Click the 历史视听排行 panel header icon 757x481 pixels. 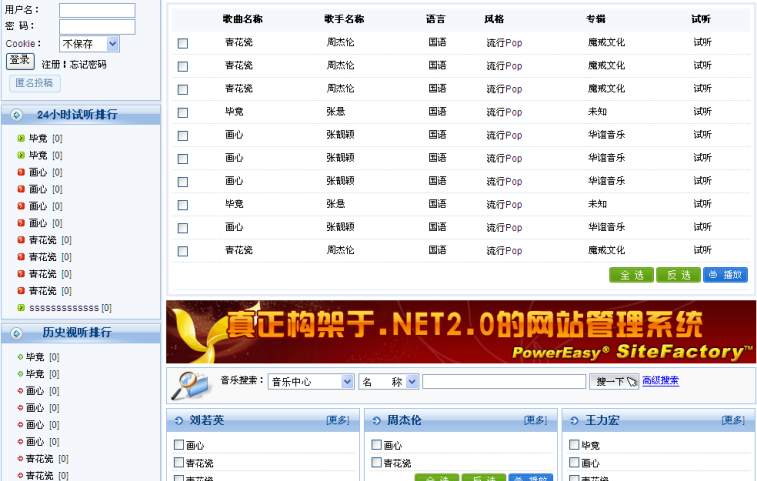point(17,333)
